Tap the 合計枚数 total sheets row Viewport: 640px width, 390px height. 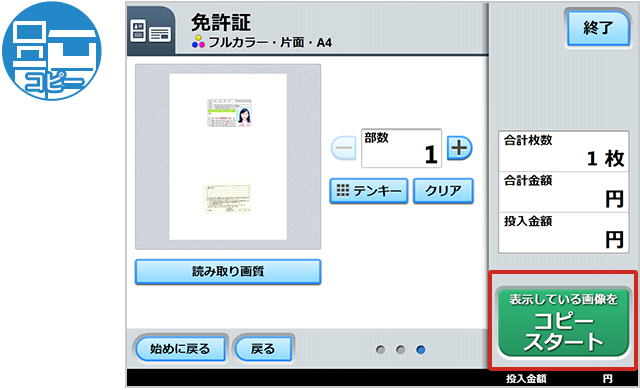coord(563,151)
